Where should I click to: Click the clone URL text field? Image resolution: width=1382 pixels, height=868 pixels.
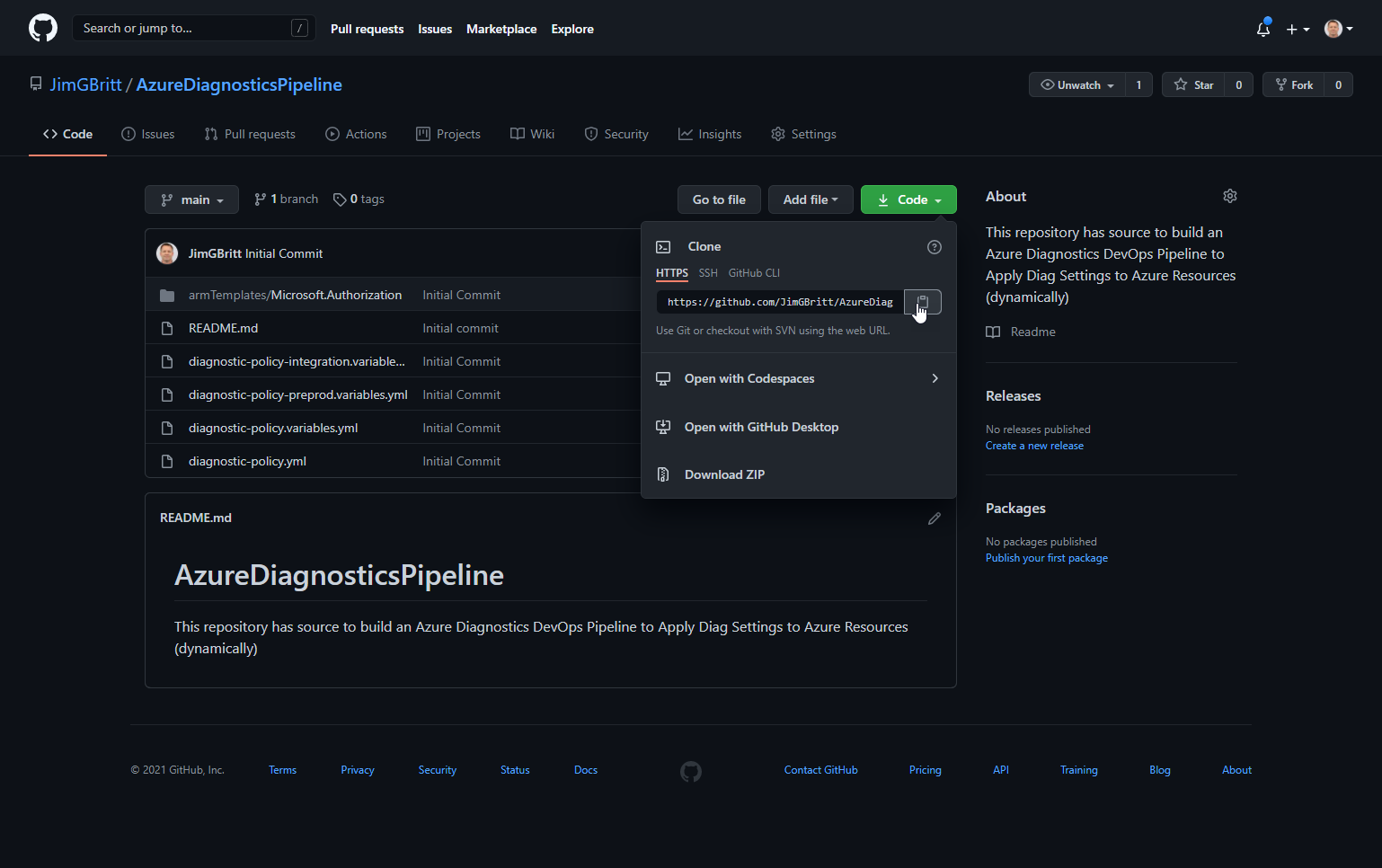780,302
